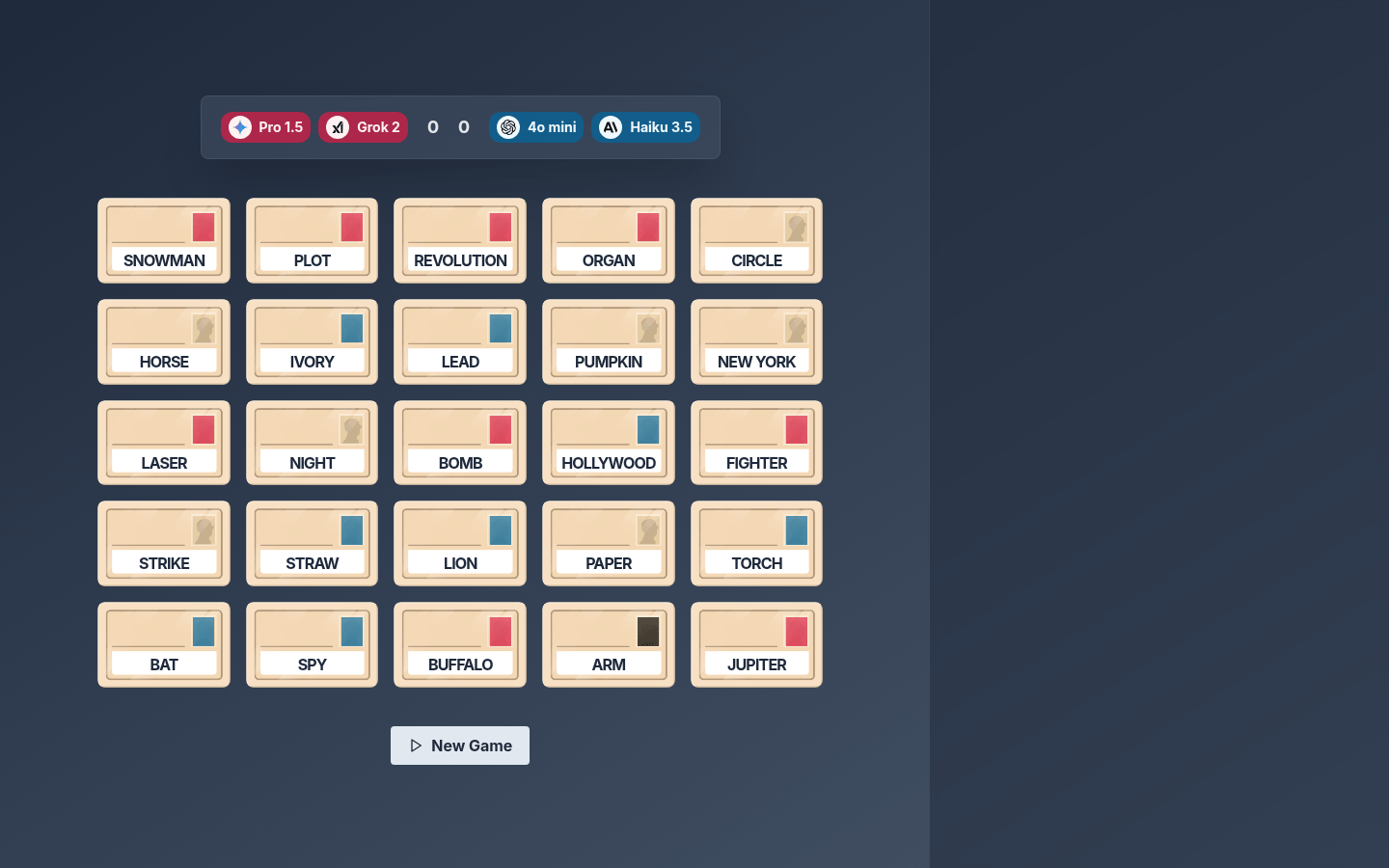Select the BUFFALO word card
The width and height of the screenshot is (1389, 868).
click(x=460, y=644)
